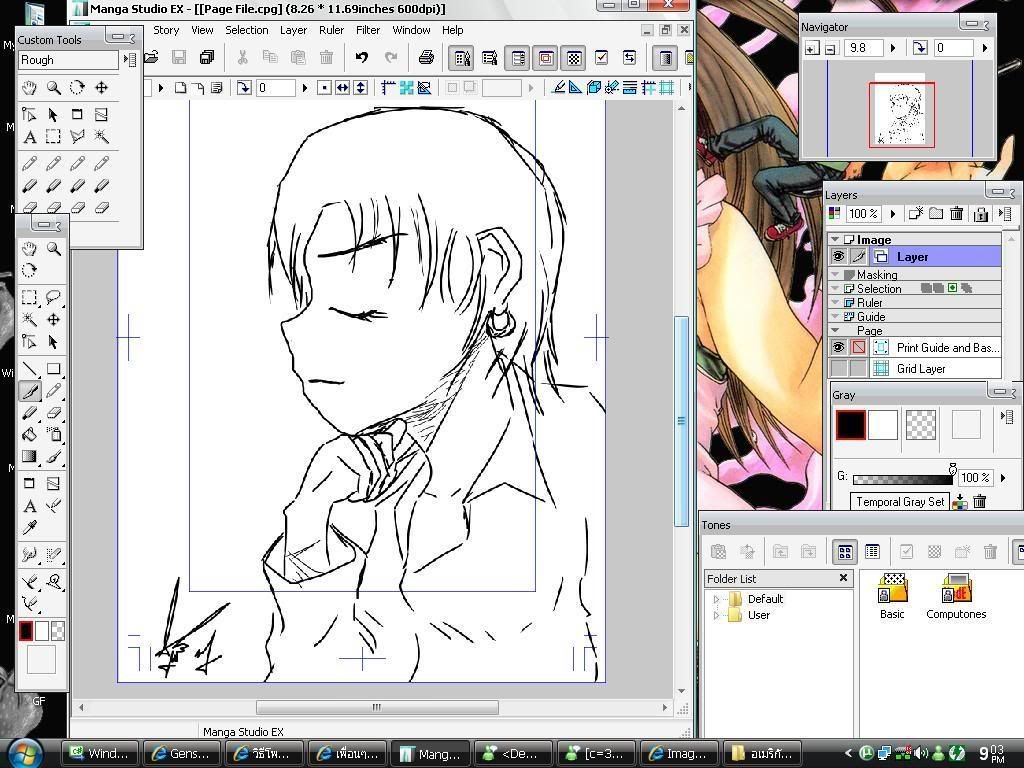Toggle visibility of Print Guide layer
The image size is (1024, 768).
(x=838, y=347)
